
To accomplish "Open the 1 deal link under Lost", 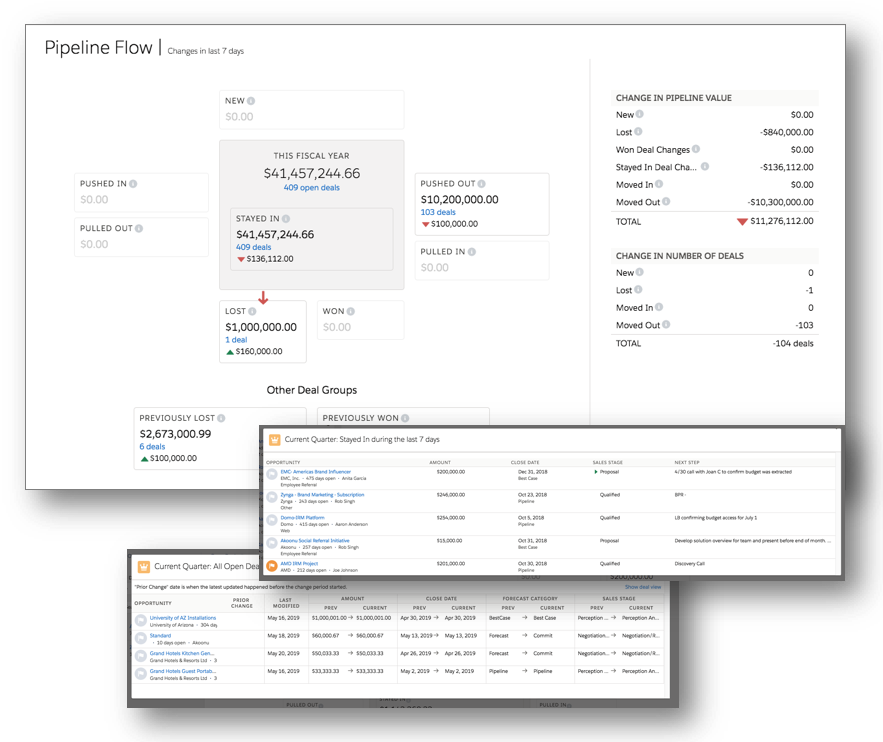I will 236,340.
